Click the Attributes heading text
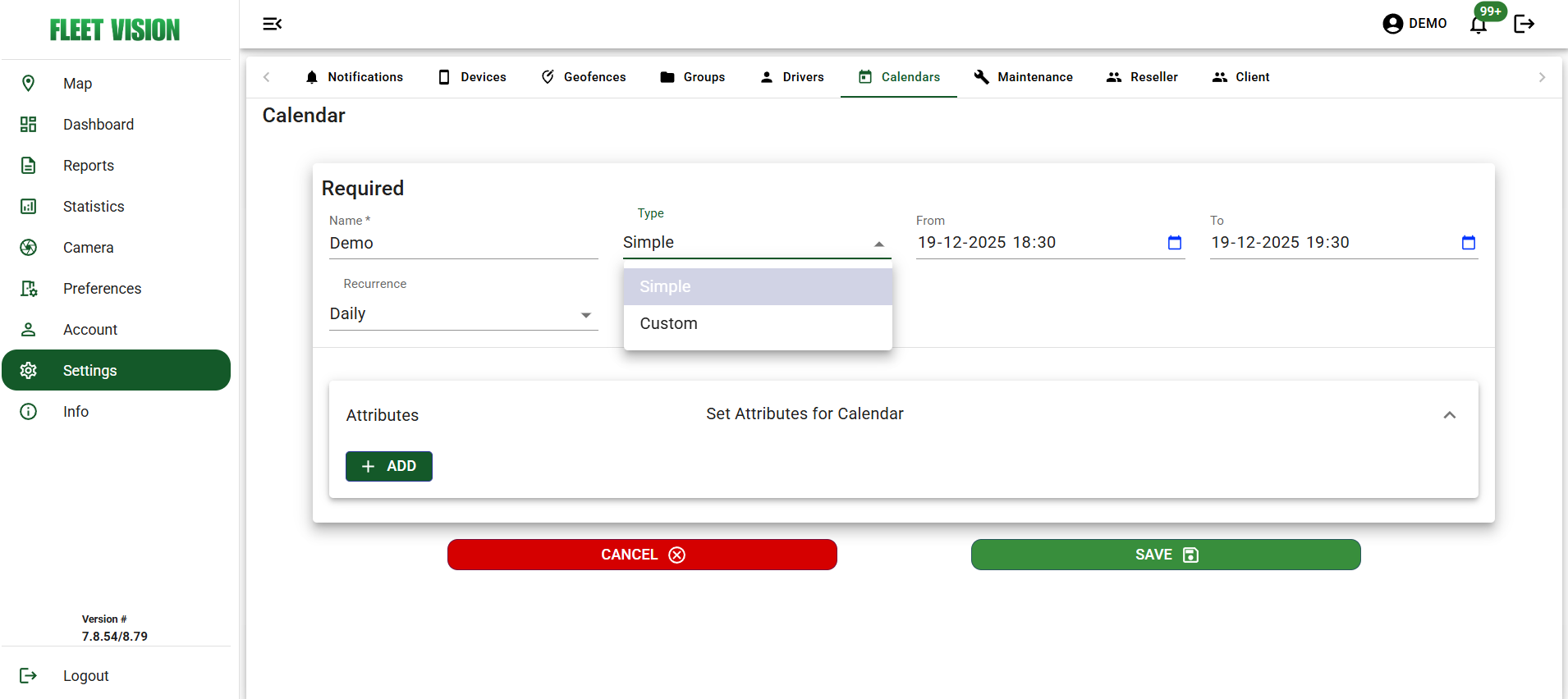 click(383, 415)
